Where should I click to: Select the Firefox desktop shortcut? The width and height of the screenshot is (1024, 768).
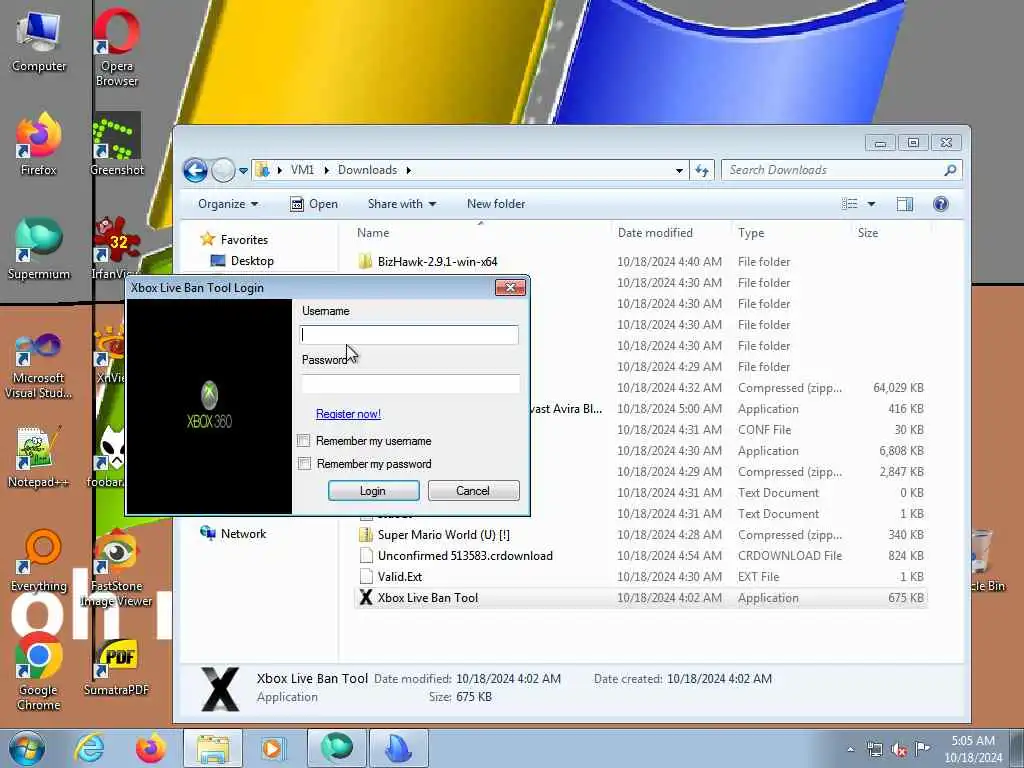pos(39,144)
